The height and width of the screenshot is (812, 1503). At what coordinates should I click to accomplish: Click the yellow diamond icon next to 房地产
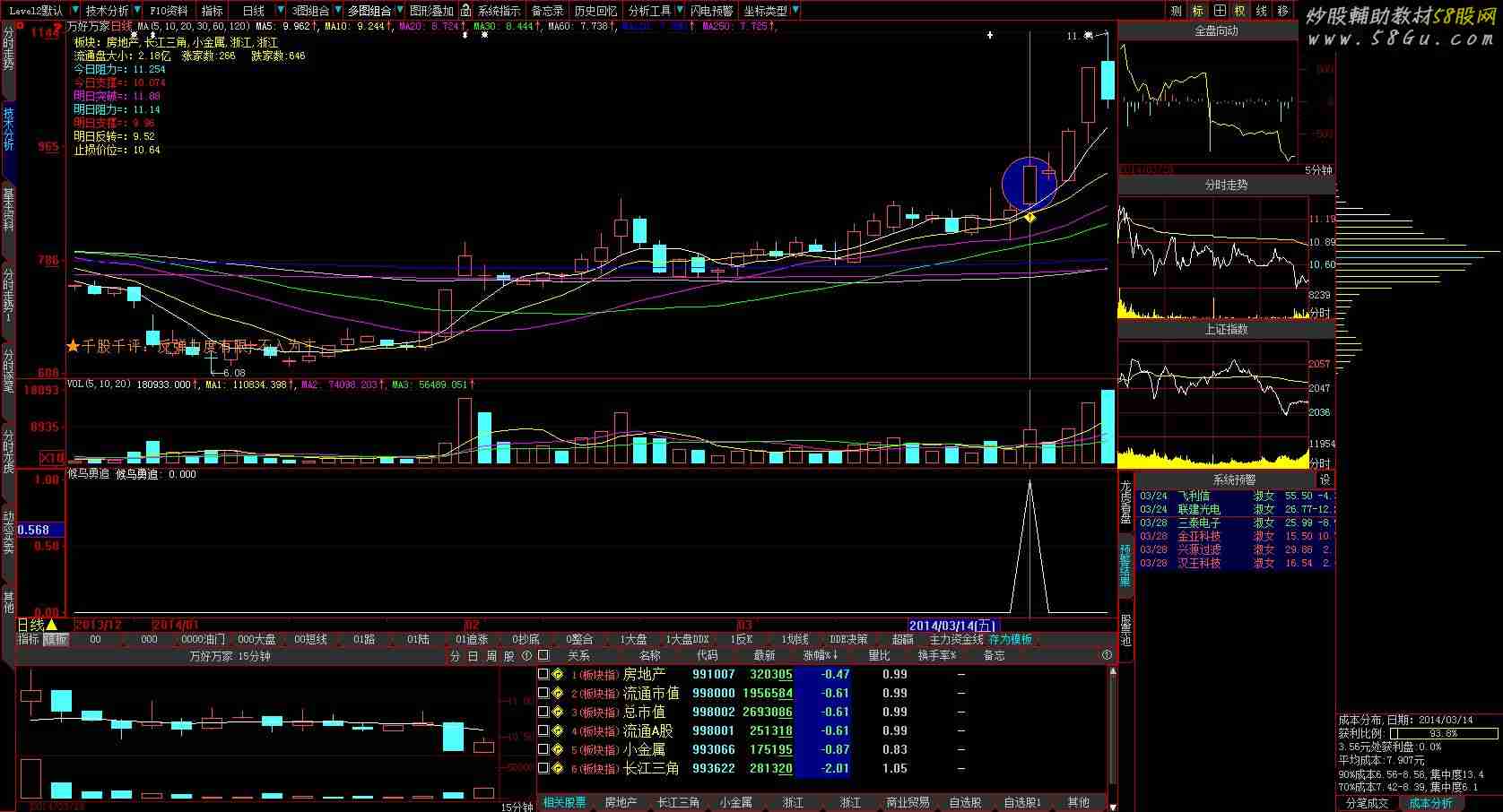[x=558, y=675]
